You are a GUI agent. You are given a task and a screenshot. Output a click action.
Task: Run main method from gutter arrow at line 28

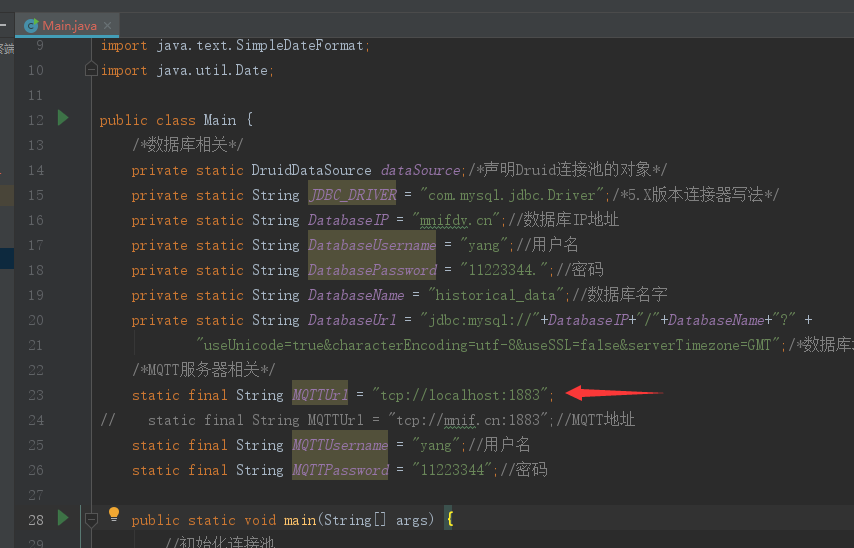point(63,518)
